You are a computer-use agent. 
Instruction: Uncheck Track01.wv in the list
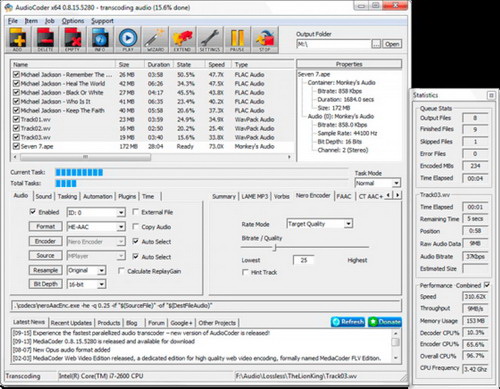[x=16, y=119]
